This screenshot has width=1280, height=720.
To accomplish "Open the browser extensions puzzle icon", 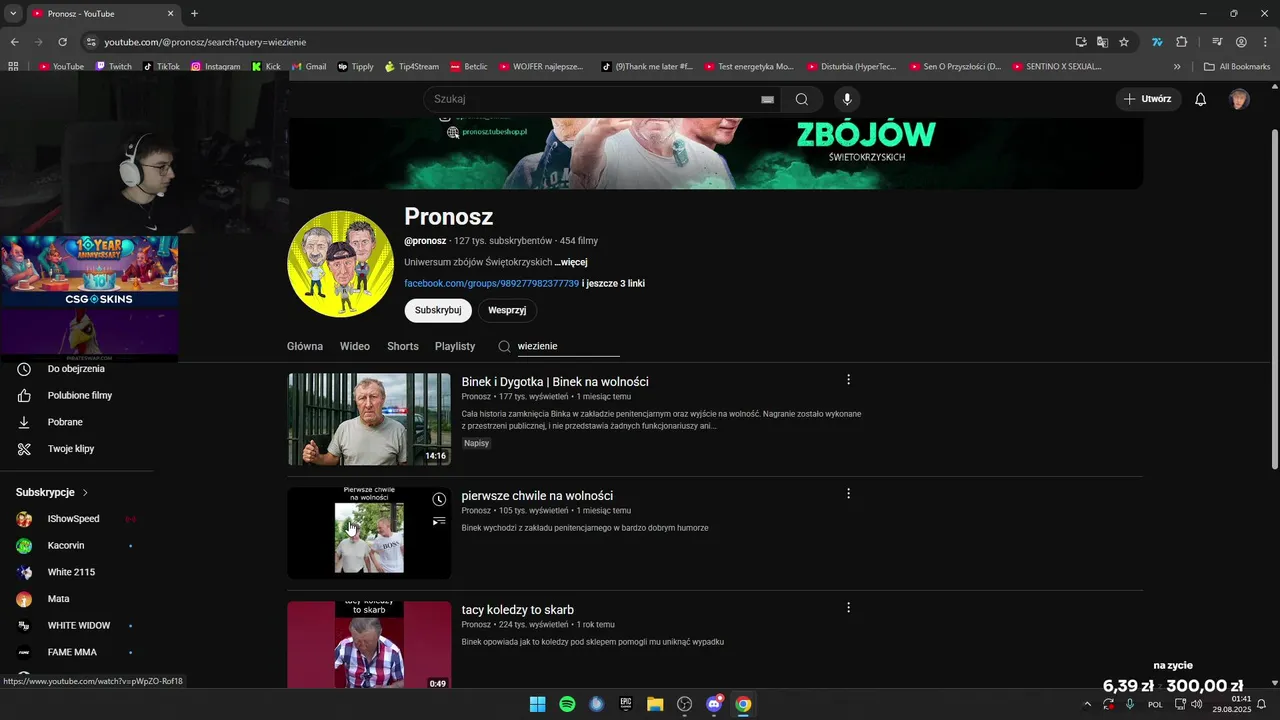I will [x=1182, y=42].
